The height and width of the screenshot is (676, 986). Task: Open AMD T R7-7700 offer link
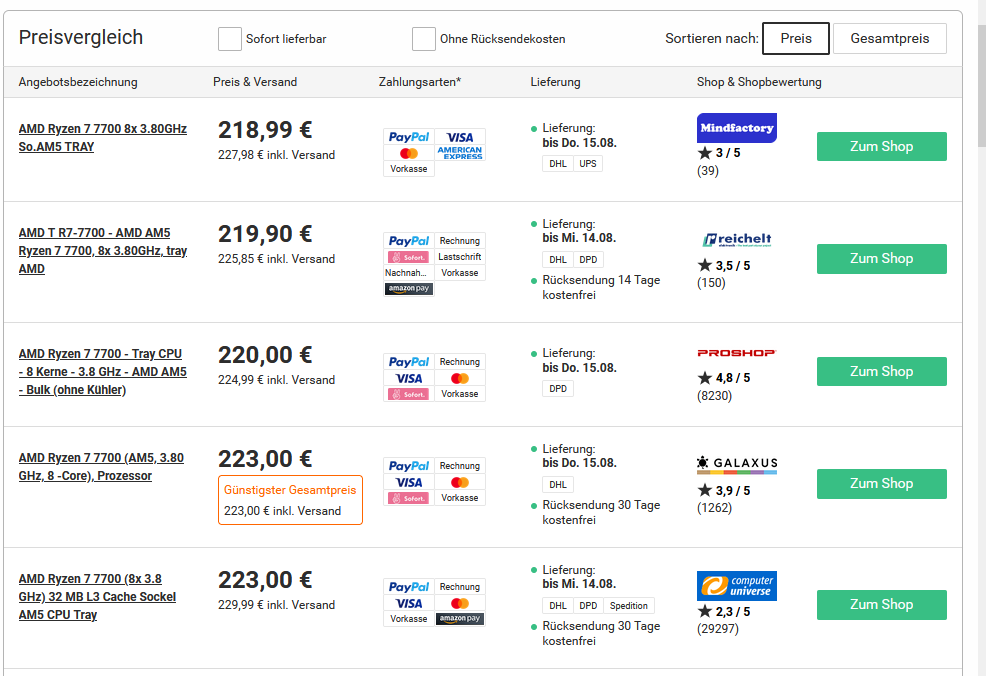point(102,251)
